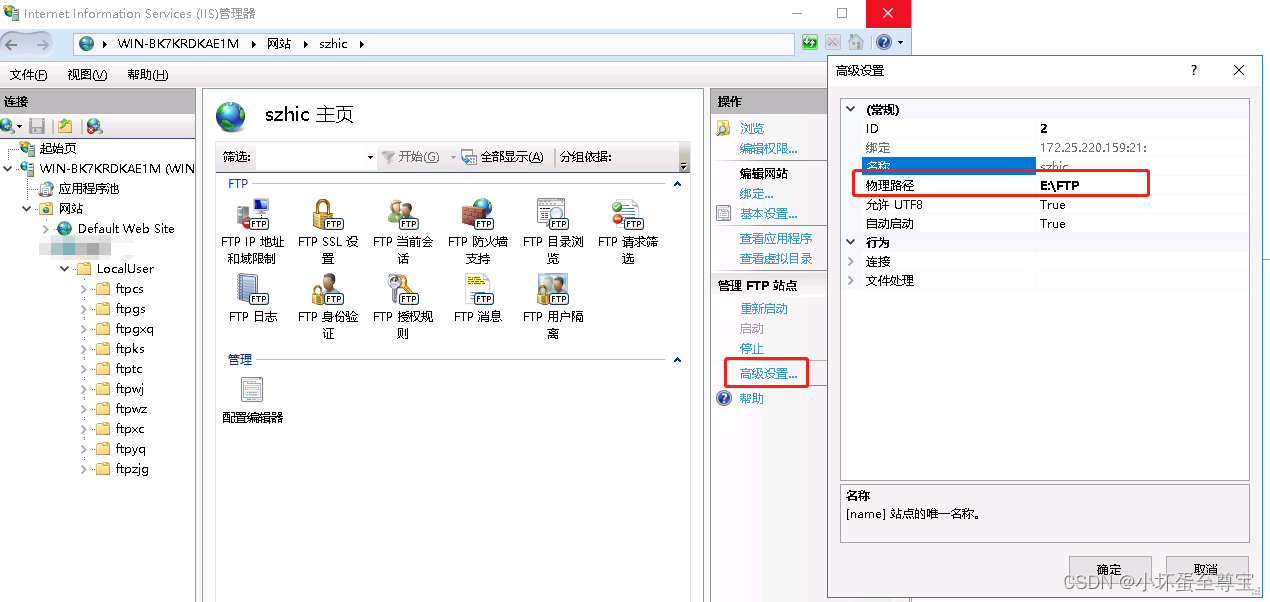Click the save icon in 连接 toolbar
The image size is (1270, 602).
click(x=37, y=126)
